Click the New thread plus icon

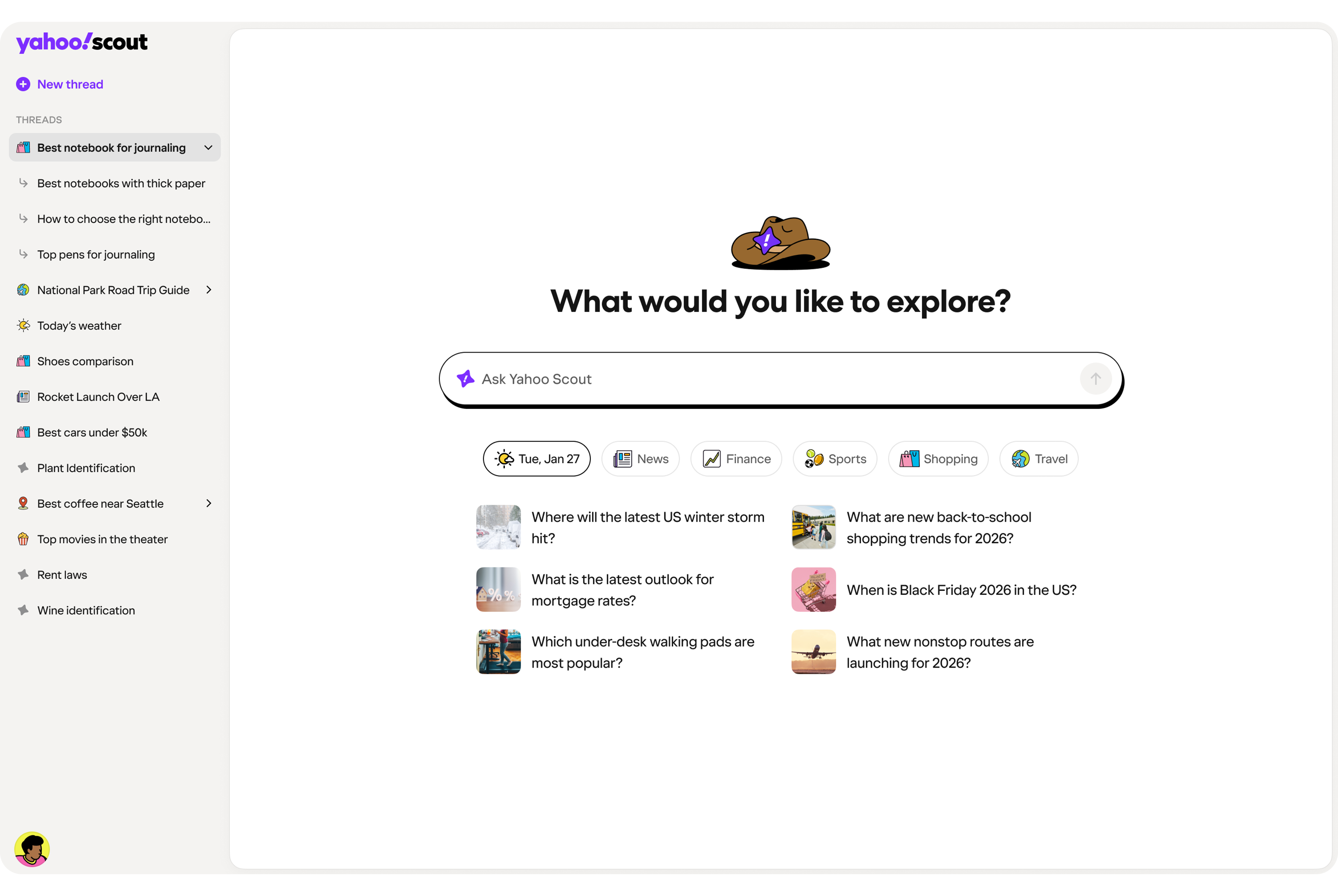(23, 85)
